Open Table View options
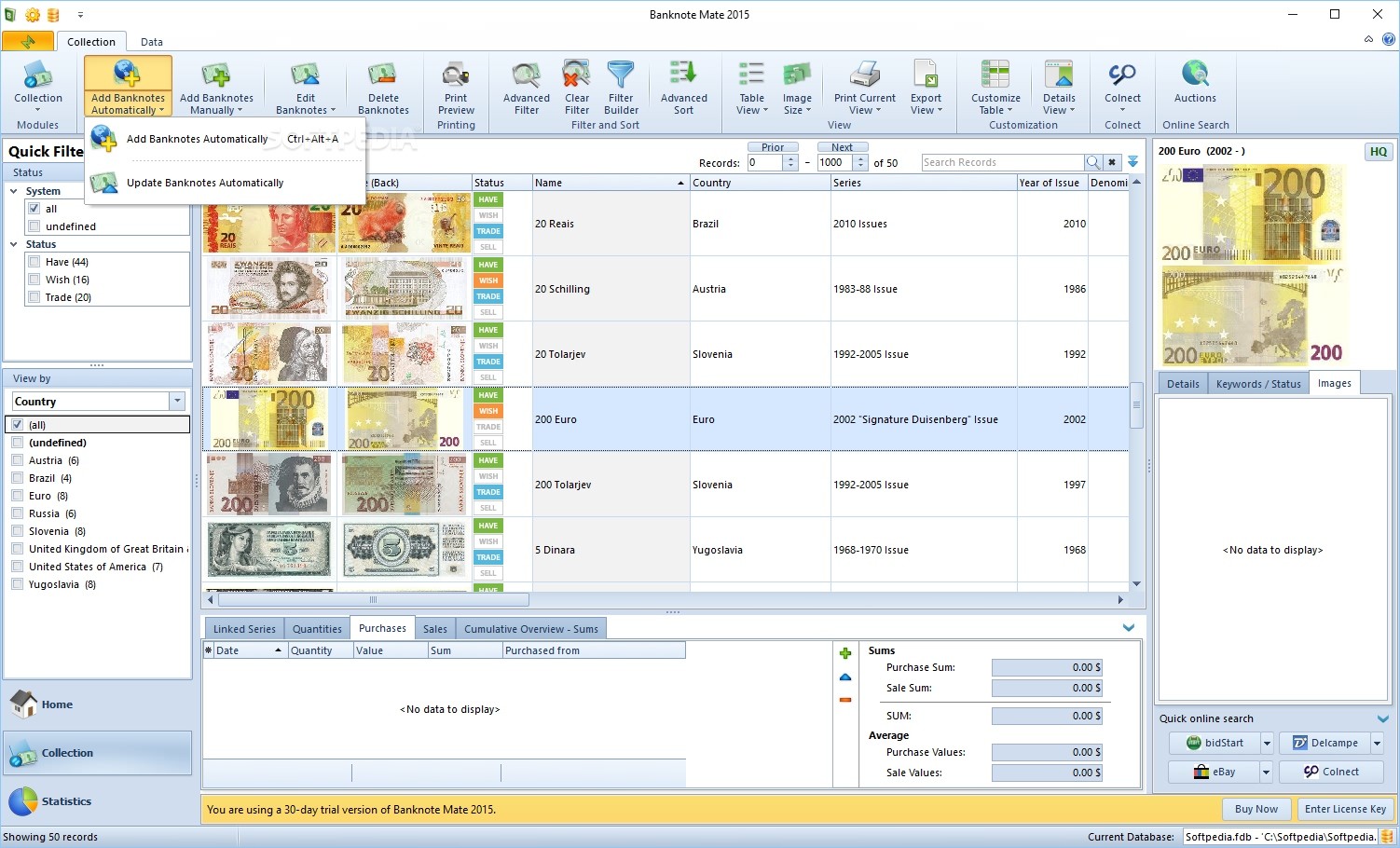The height and width of the screenshot is (848, 1400). [751, 88]
